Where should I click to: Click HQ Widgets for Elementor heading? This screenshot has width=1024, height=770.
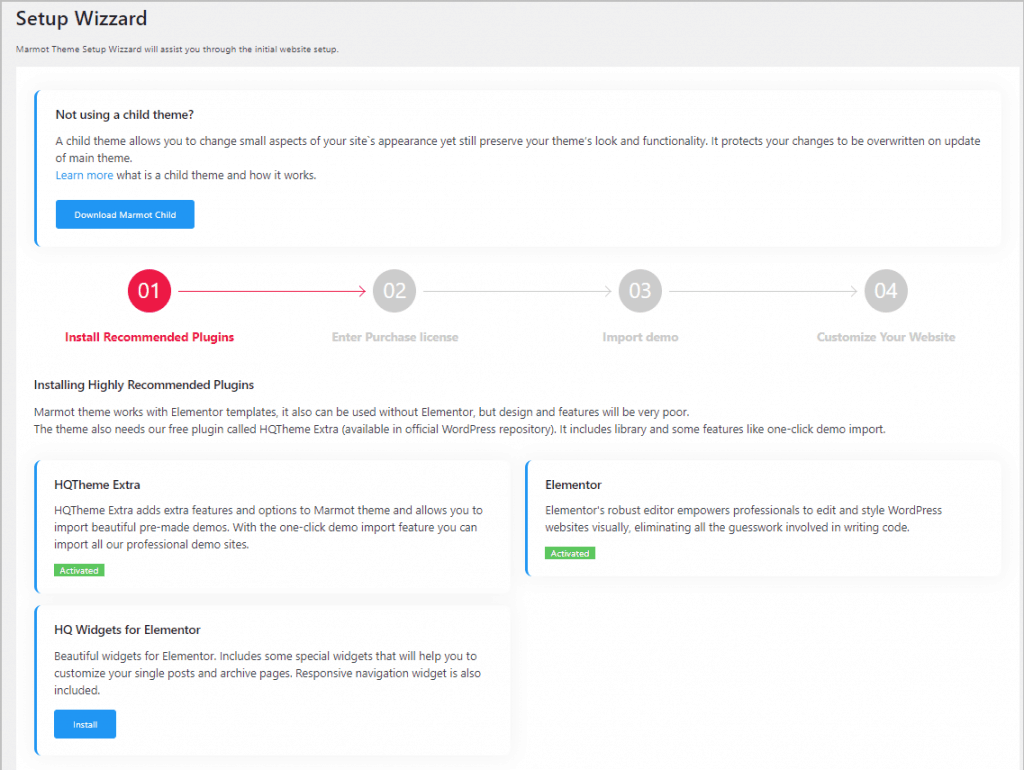pos(127,630)
